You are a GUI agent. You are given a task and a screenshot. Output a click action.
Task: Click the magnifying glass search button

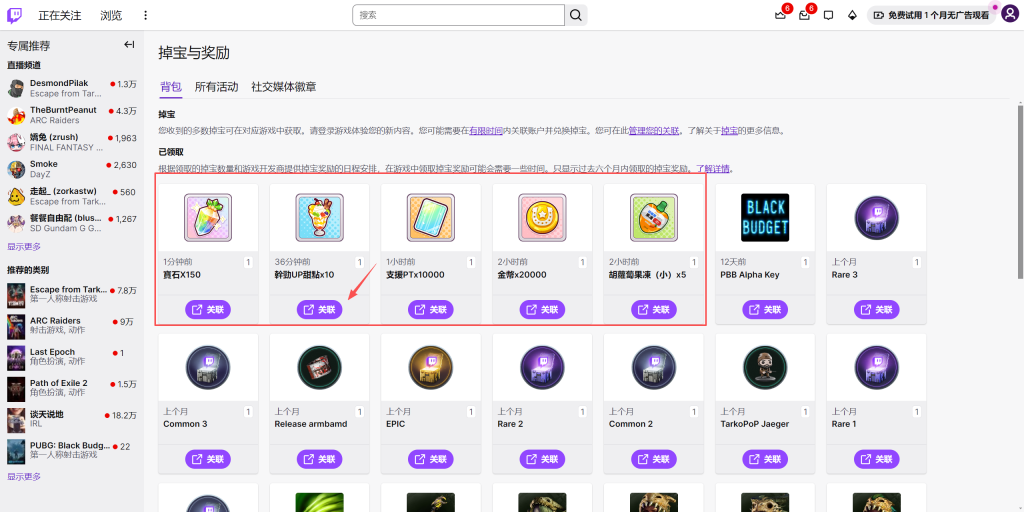[x=576, y=15]
